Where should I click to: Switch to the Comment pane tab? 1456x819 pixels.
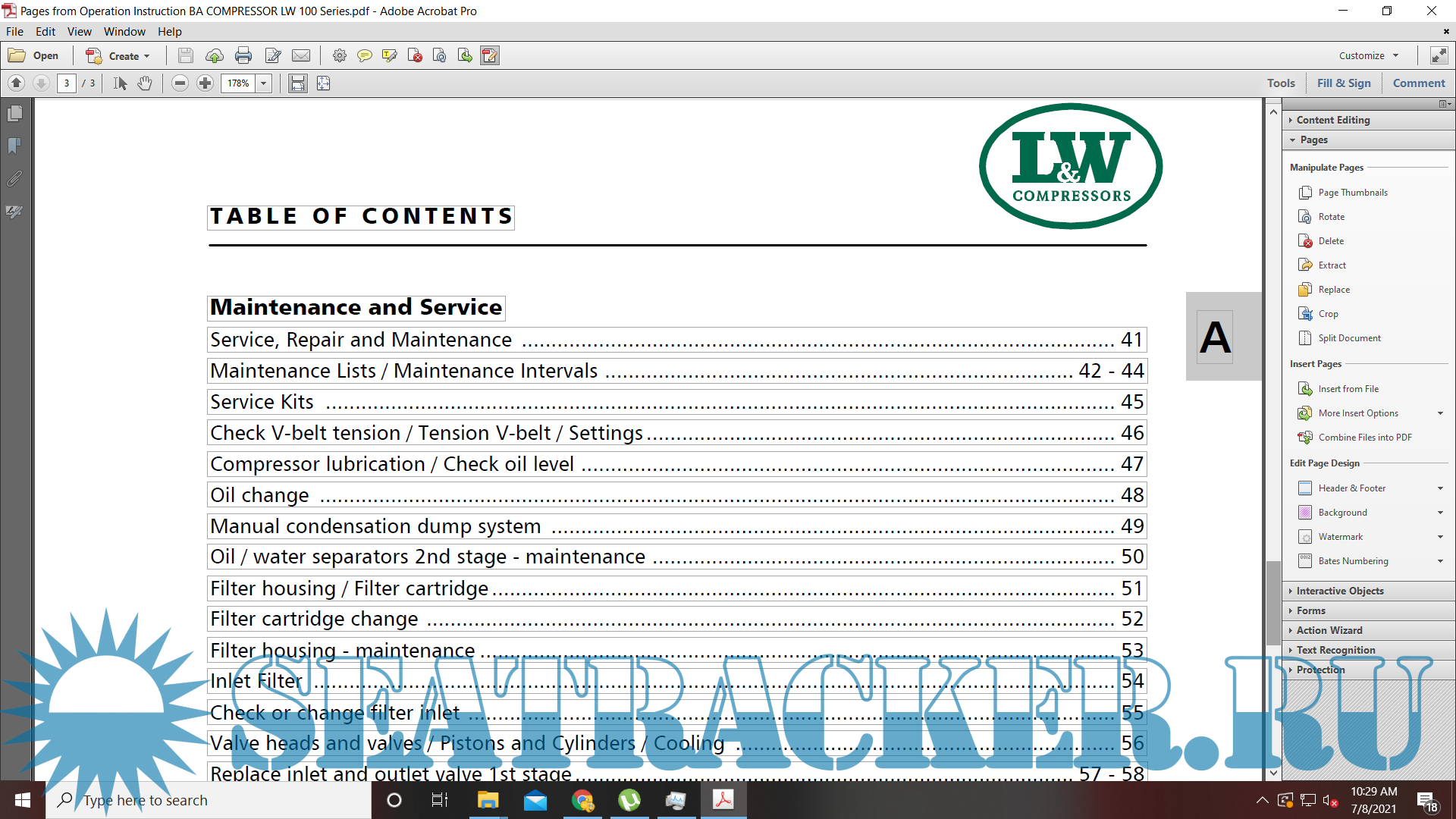pos(1418,83)
